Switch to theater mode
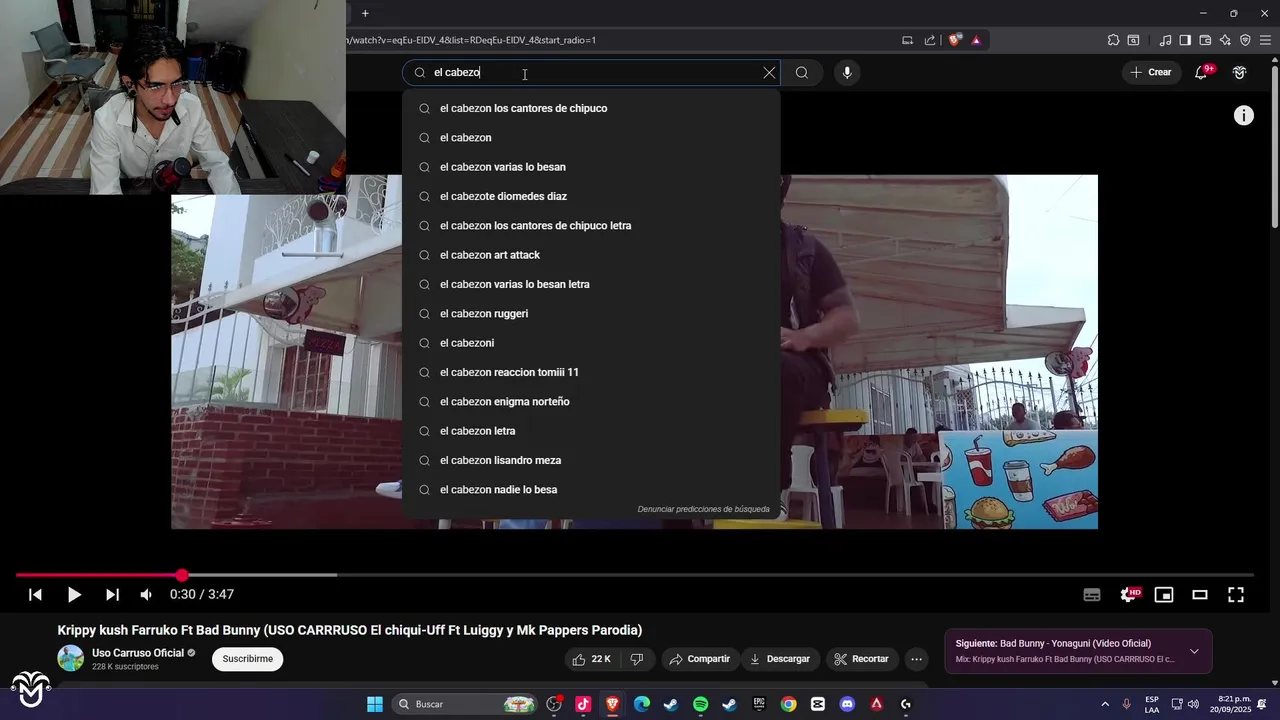 (1200, 594)
